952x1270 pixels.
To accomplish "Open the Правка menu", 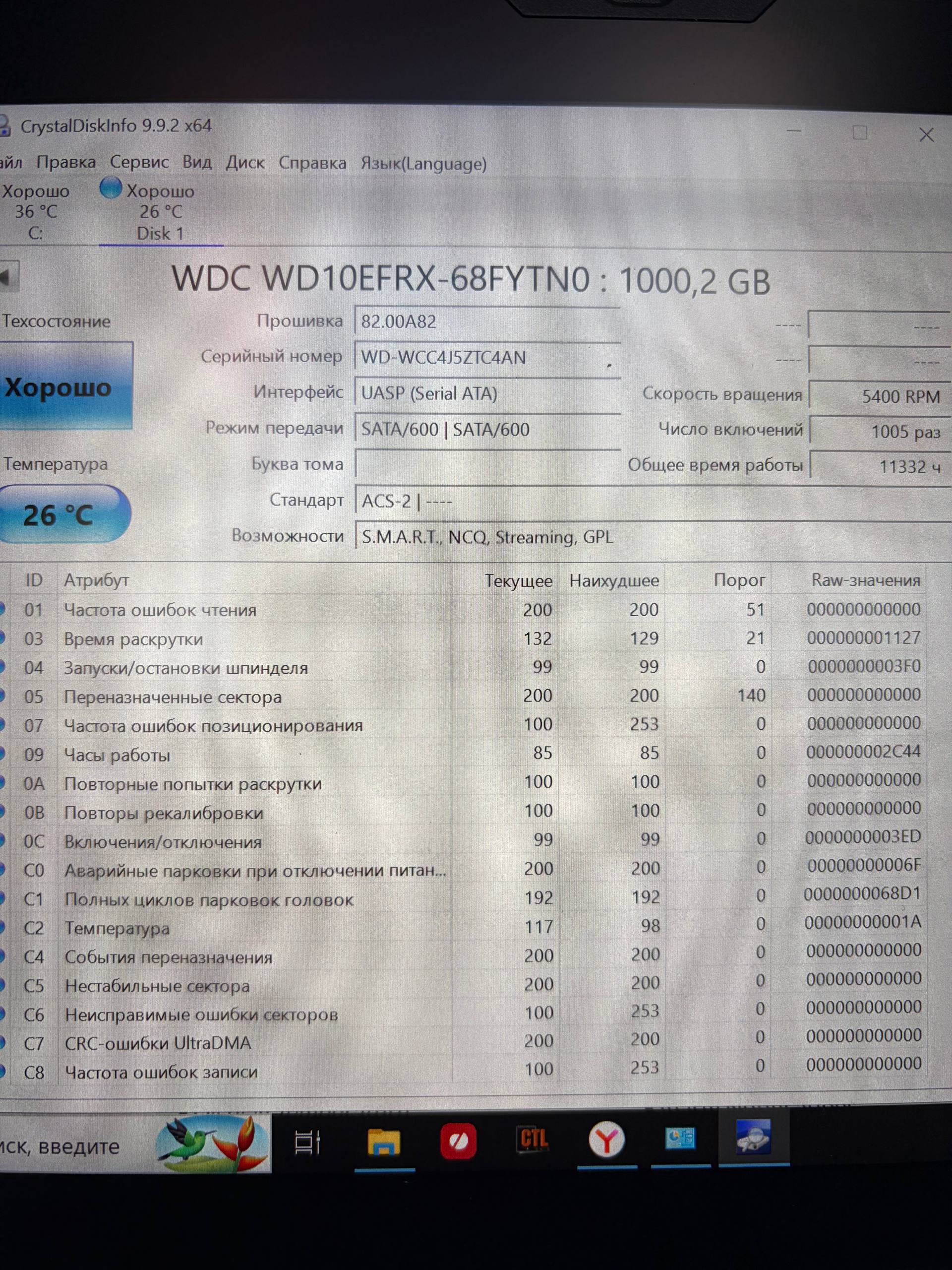I will pos(66,163).
